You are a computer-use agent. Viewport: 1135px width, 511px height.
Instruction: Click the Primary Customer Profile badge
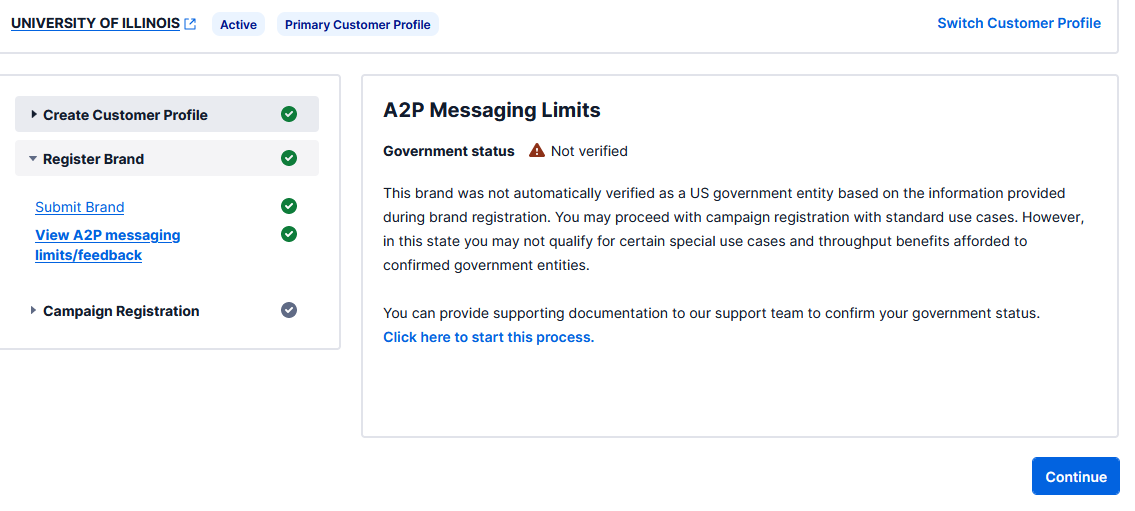click(x=357, y=25)
